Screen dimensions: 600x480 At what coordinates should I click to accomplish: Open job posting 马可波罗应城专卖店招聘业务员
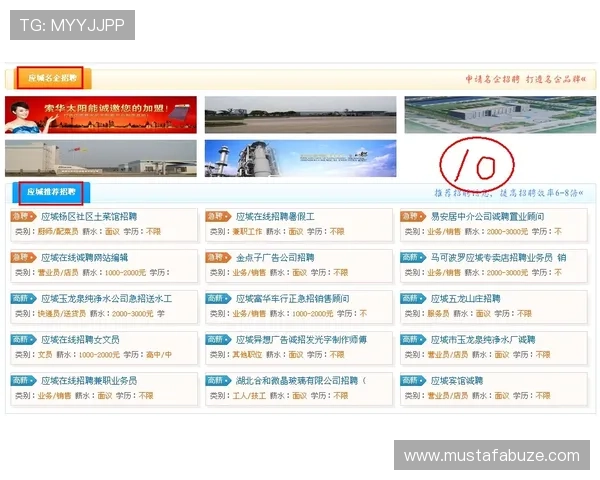pos(498,258)
